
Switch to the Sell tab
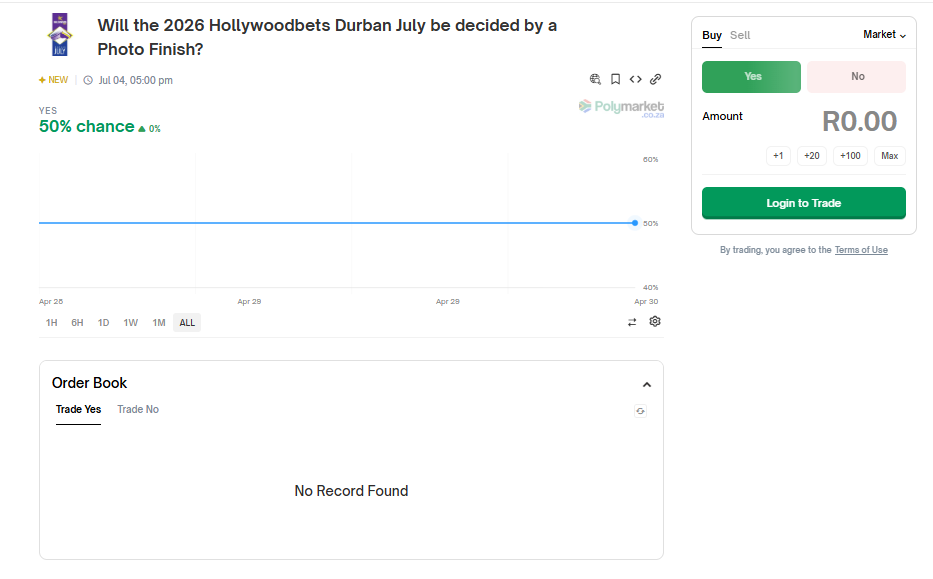coord(740,35)
